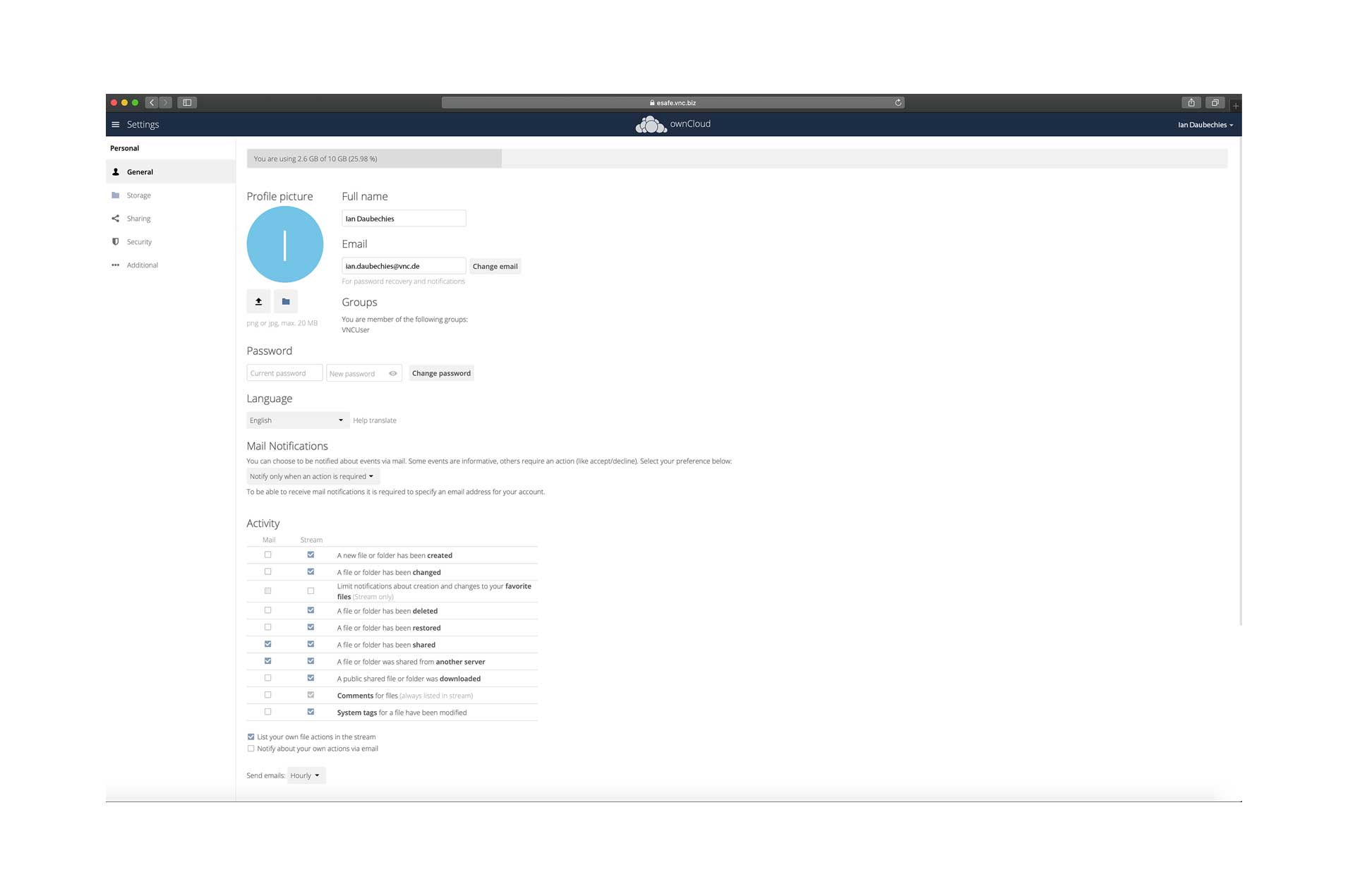Screen dimensions: 1348x896
Task: Open the Security settings section
Action: pos(139,242)
